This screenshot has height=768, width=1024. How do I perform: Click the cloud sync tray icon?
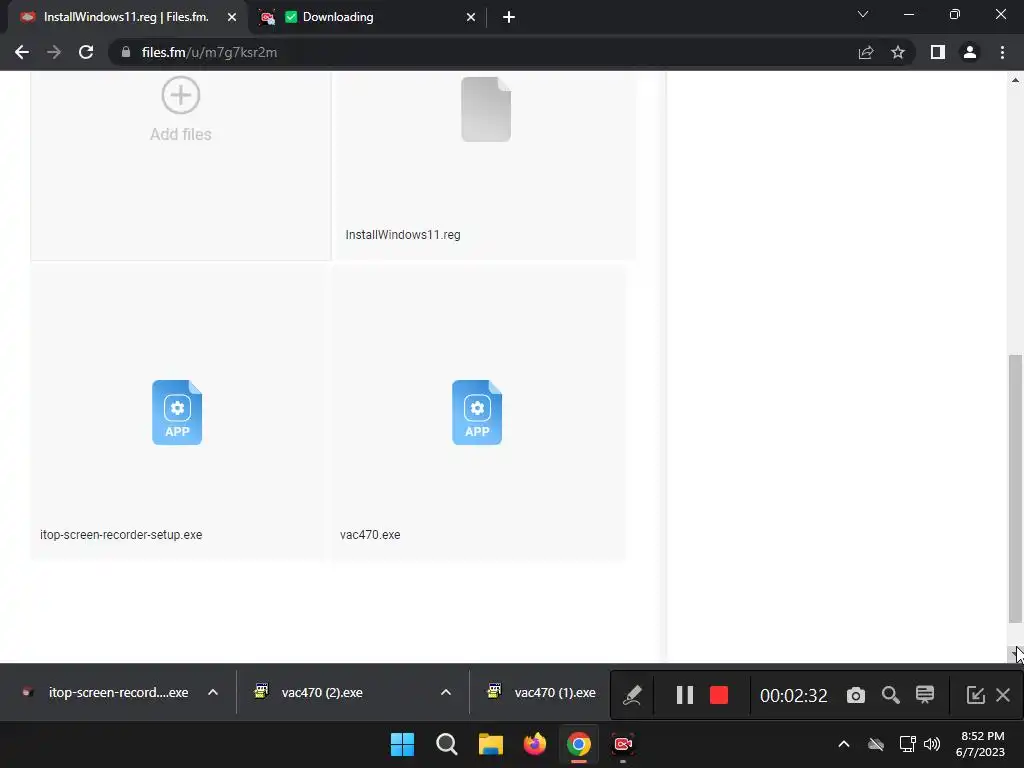click(876, 744)
